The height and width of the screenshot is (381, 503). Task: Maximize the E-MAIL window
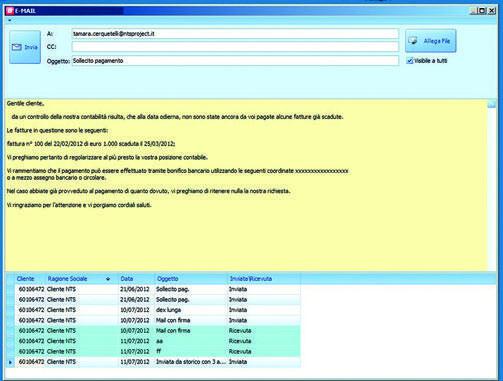pos(482,11)
